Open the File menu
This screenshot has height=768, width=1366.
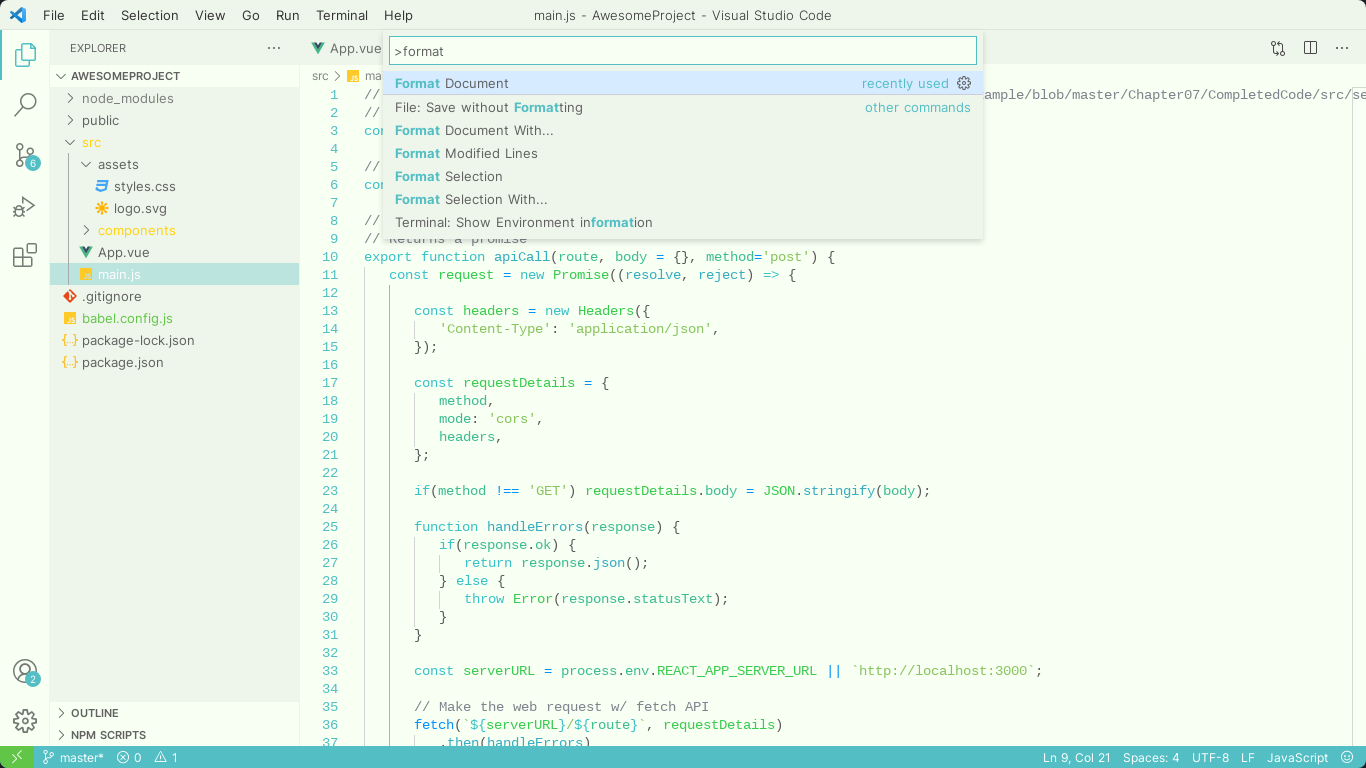click(53, 15)
